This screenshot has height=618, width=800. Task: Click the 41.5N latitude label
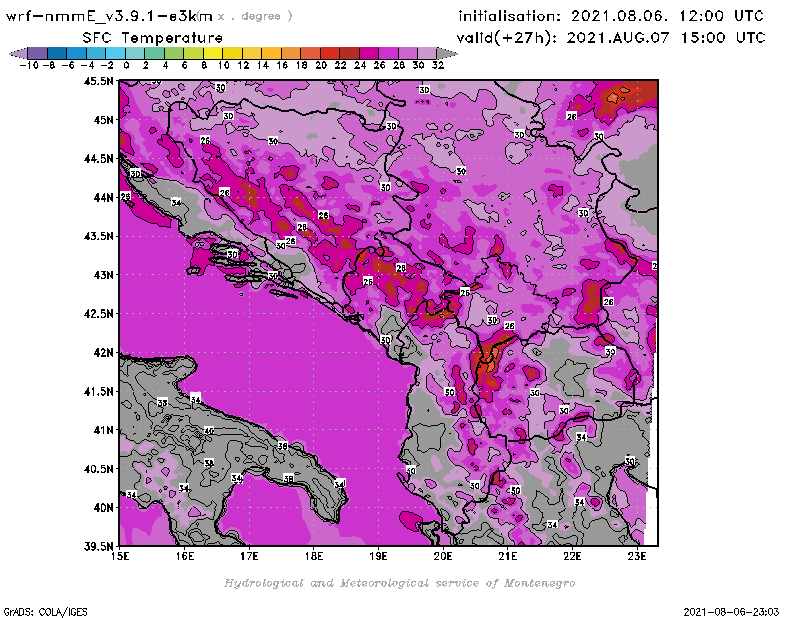pos(98,391)
